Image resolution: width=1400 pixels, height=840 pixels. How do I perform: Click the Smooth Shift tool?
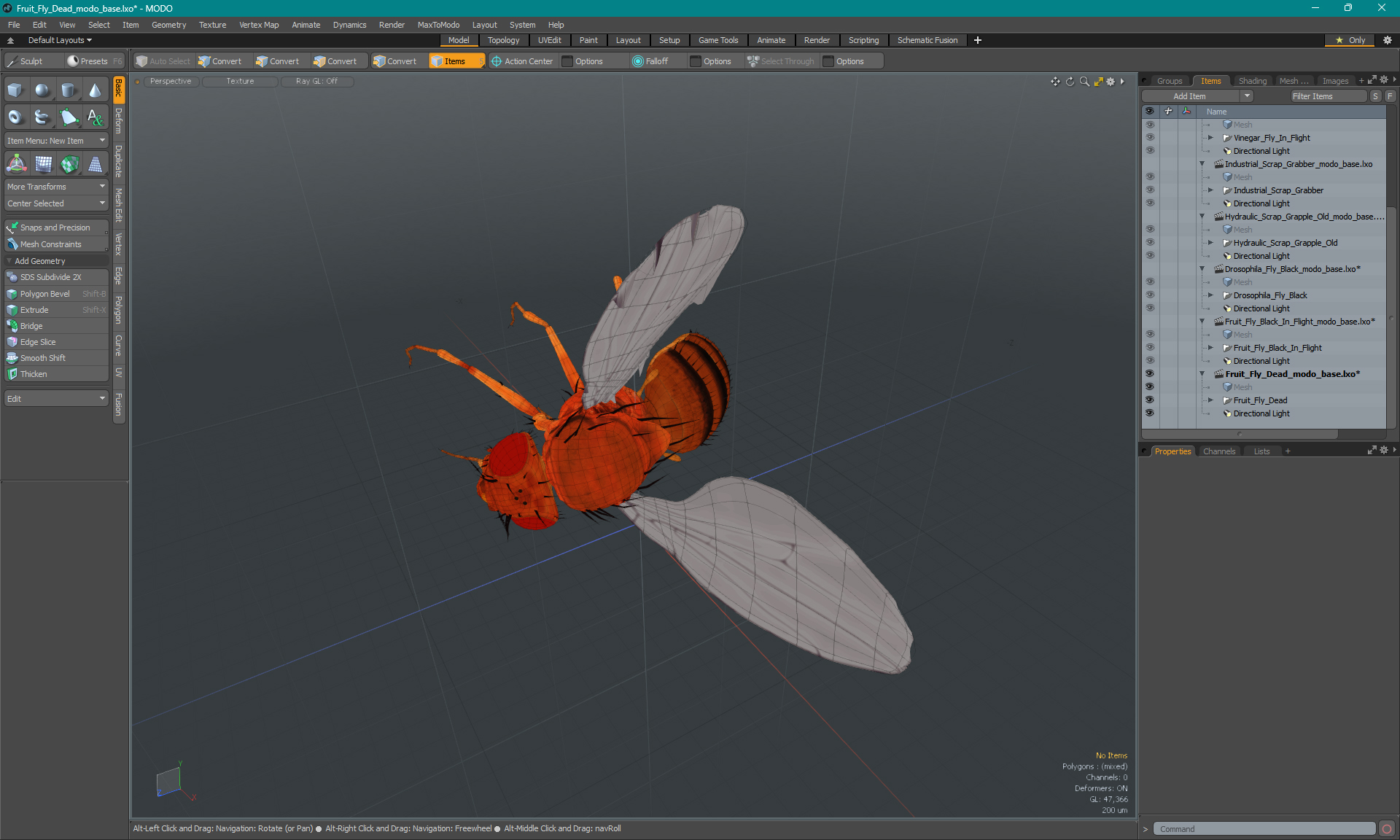42,357
